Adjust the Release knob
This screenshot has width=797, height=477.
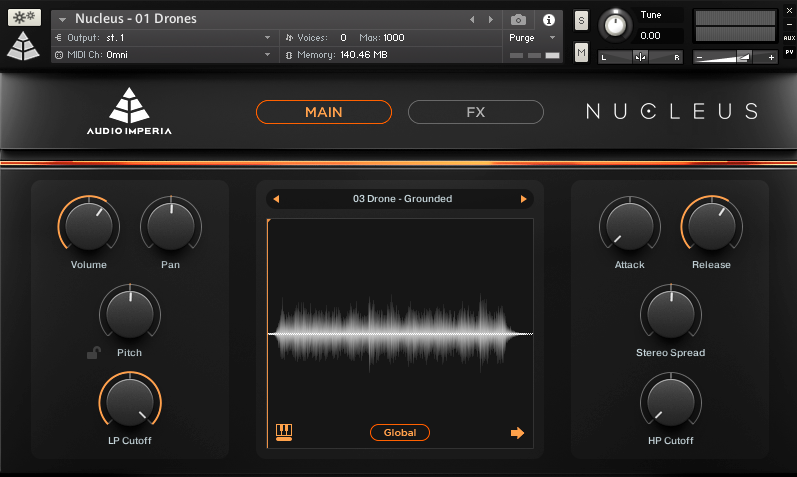(x=712, y=224)
